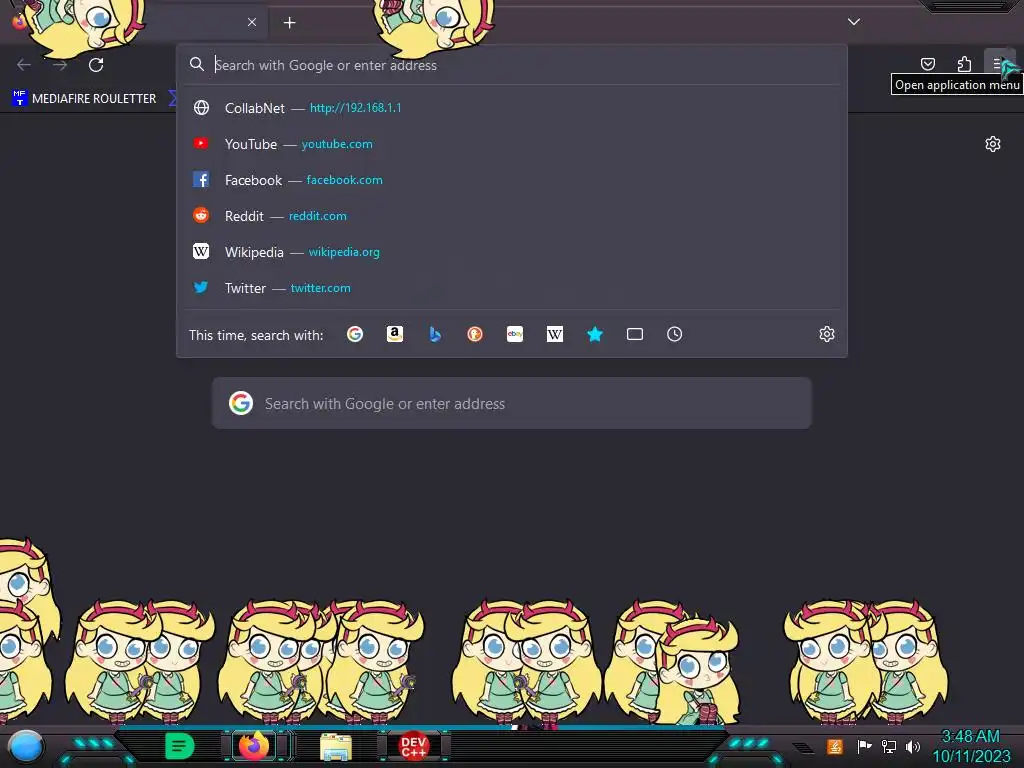Search this time with Bing

click(435, 334)
